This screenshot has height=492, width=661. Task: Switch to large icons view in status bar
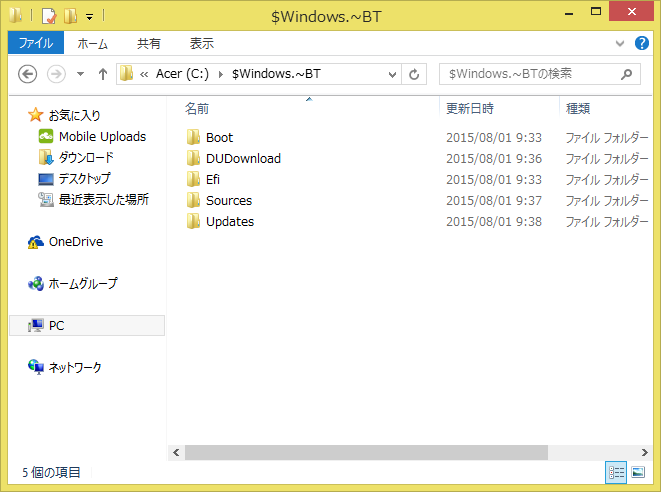click(x=638, y=472)
